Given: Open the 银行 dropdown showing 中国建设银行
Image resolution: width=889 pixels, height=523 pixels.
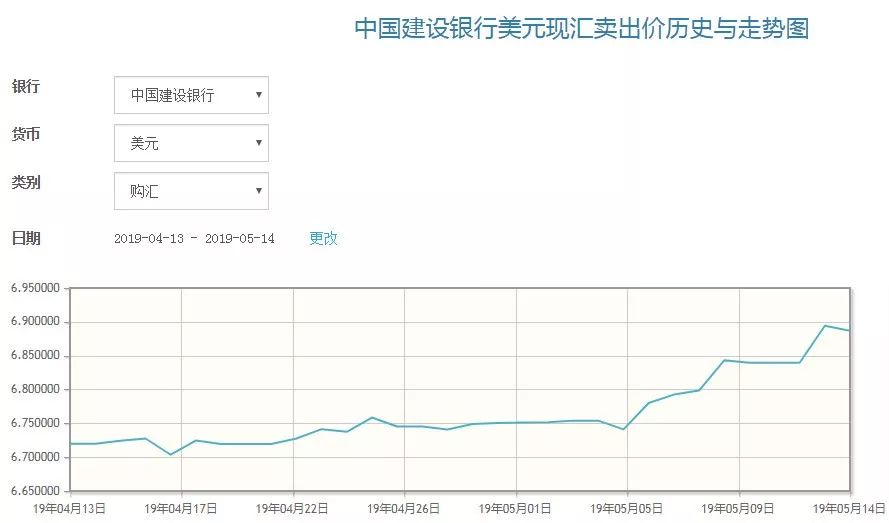Looking at the screenshot, I should tap(191, 95).
